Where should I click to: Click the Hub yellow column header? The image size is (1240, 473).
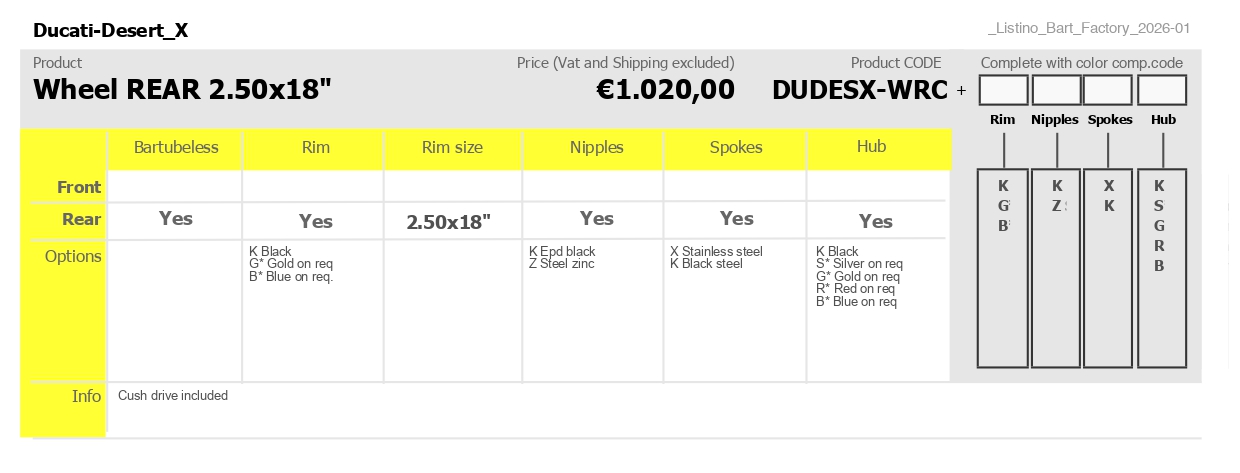(x=872, y=148)
